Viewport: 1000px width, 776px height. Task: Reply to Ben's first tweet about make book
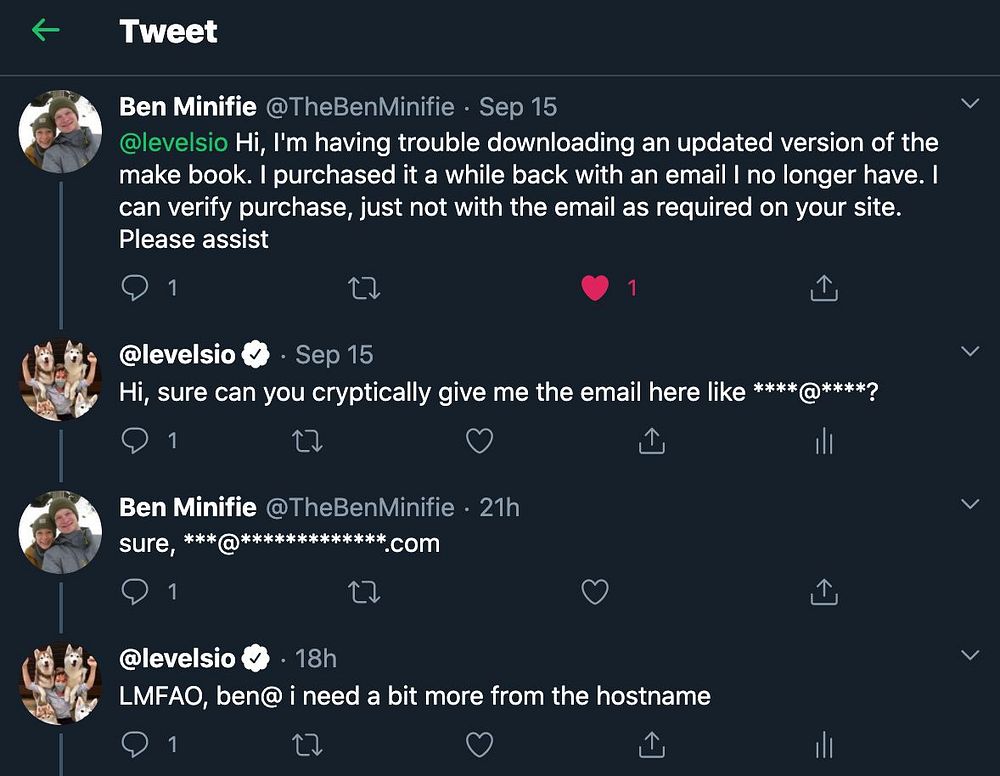pos(135,288)
